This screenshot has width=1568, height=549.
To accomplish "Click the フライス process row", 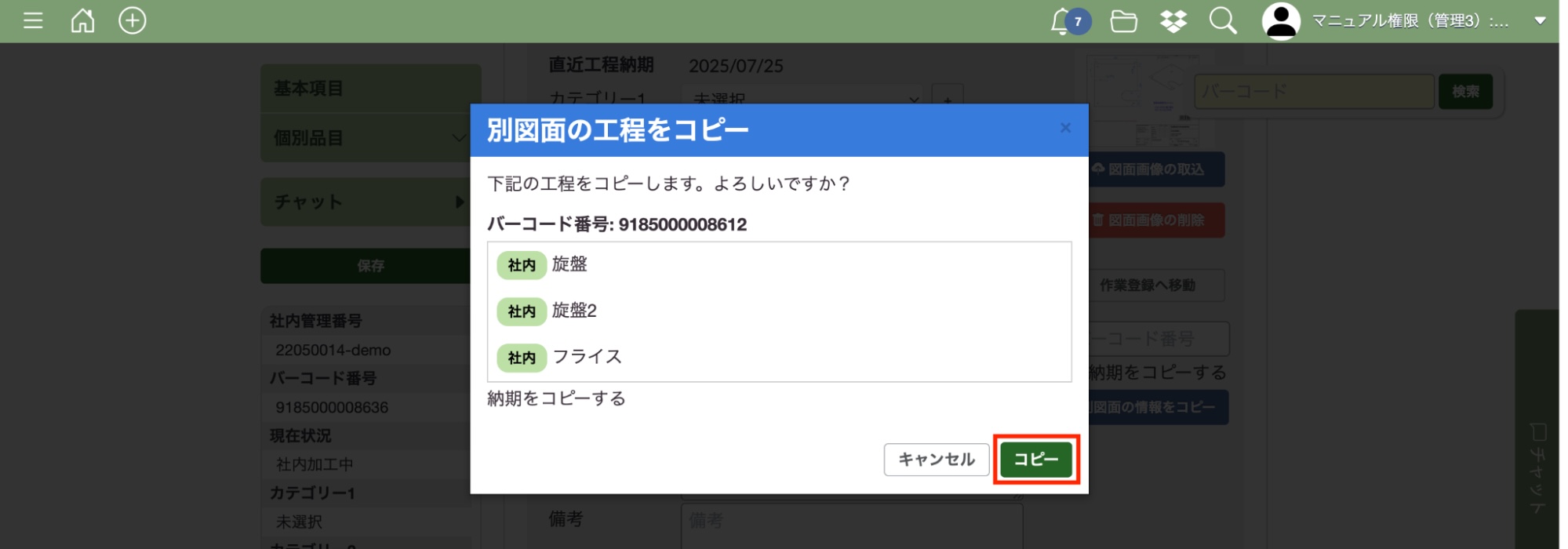I will (x=586, y=357).
